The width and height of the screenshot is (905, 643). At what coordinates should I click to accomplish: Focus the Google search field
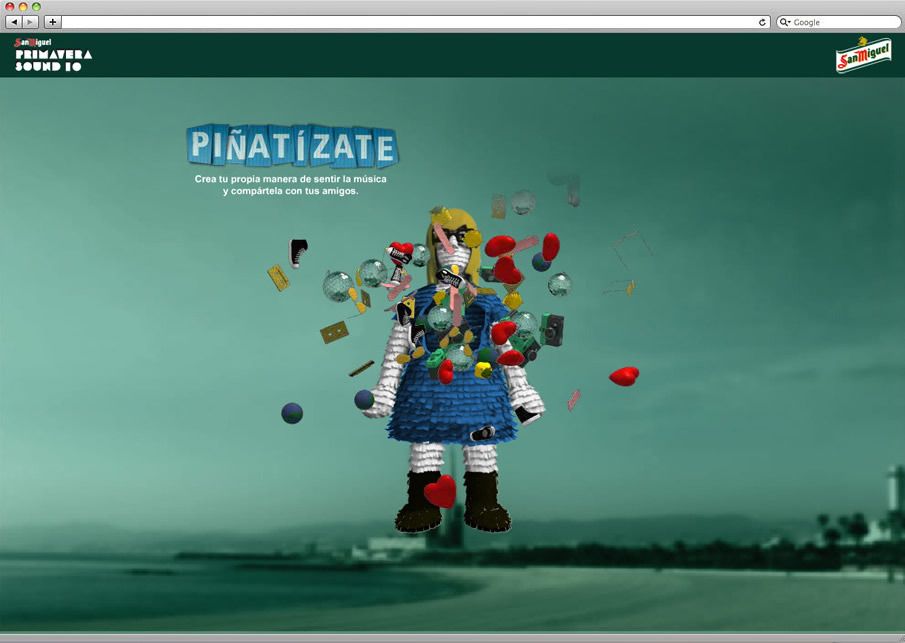(839, 22)
